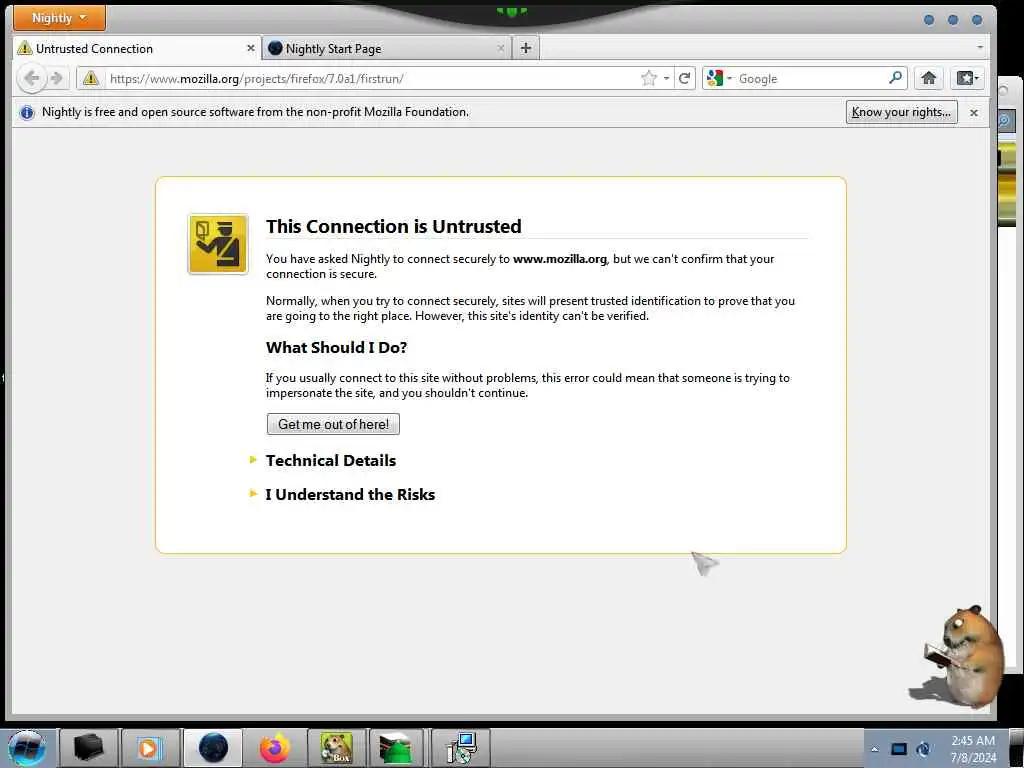Image resolution: width=1024 pixels, height=768 pixels.
Task: Close the Untrusted Connection tab
Action: pos(250,48)
